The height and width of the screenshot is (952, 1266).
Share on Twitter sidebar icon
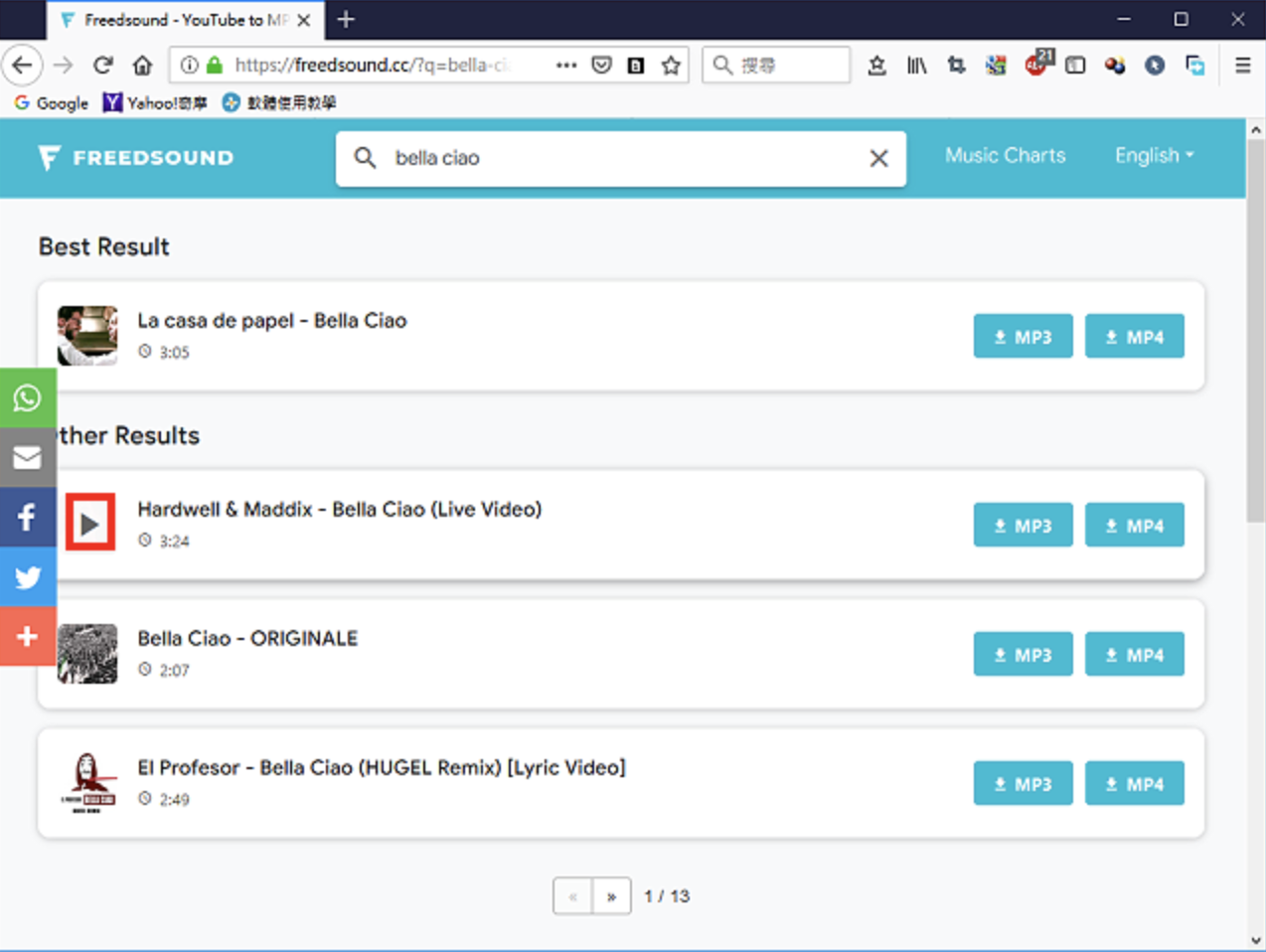pos(28,576)
